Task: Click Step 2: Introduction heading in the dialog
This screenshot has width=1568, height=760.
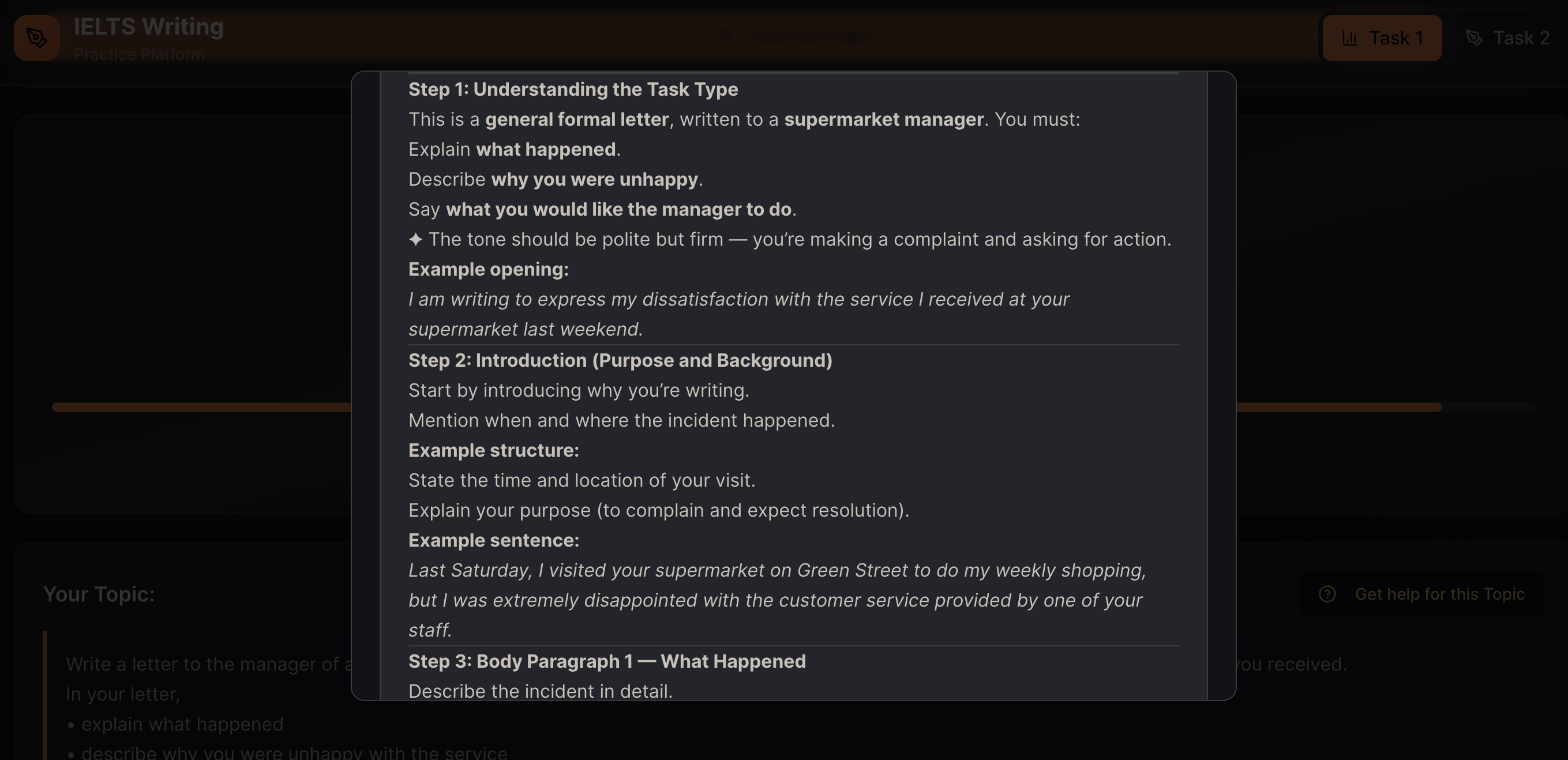Action: point(620,360)
